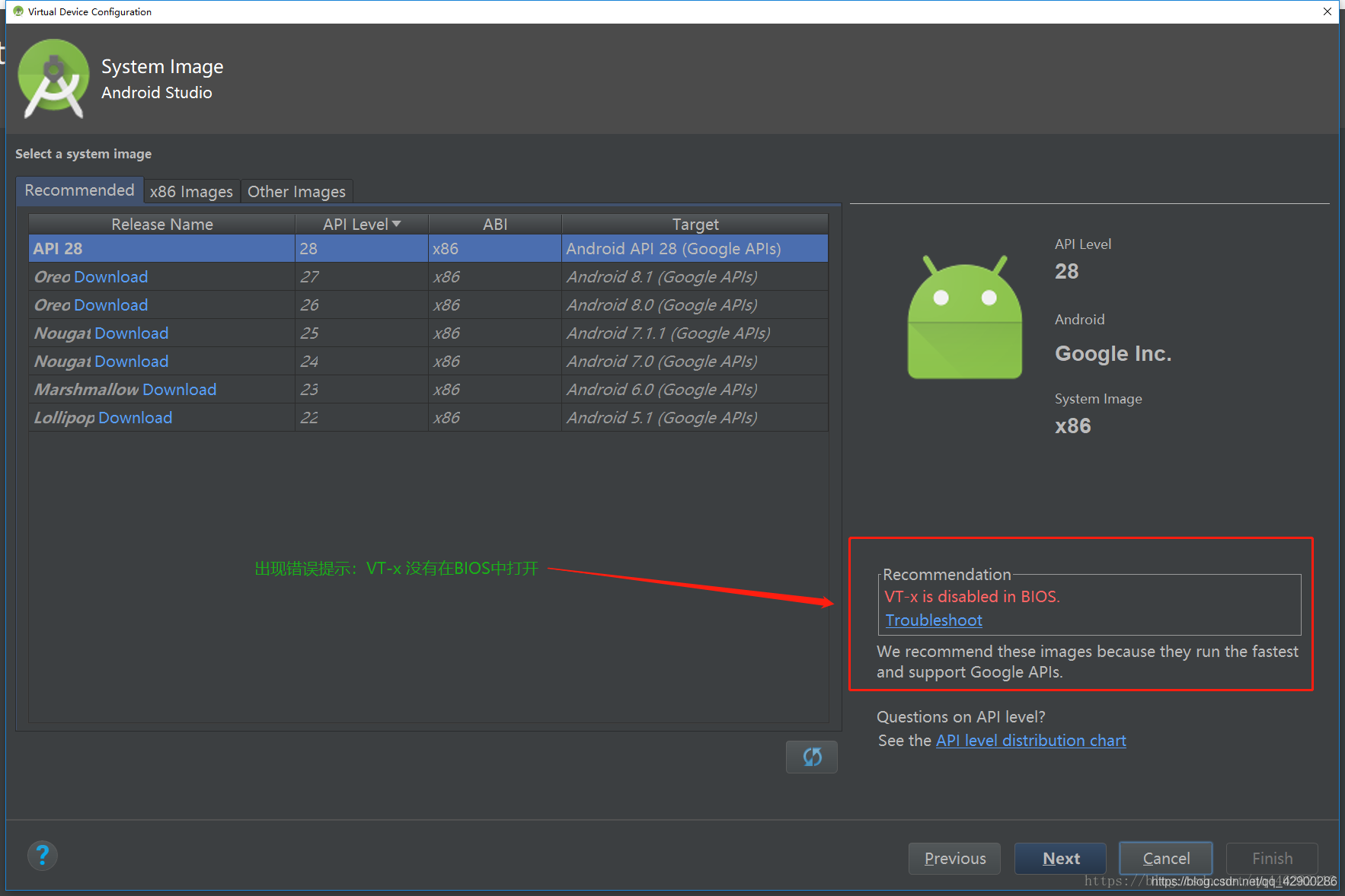Switch to the Other Images tab
The height and width of the screenshot is (896, 1345).
pos(296,192)
